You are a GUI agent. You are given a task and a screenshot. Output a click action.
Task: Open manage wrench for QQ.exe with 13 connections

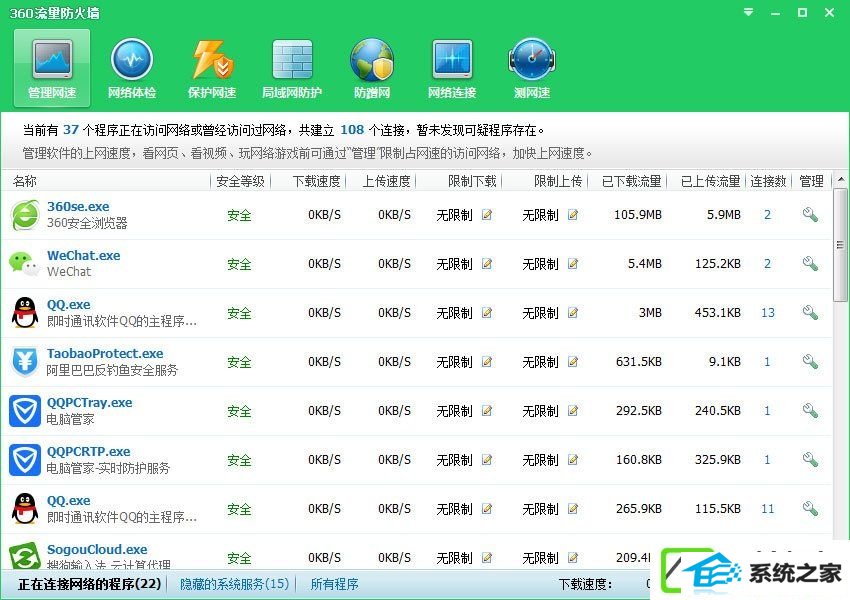(x=810, y=313)
